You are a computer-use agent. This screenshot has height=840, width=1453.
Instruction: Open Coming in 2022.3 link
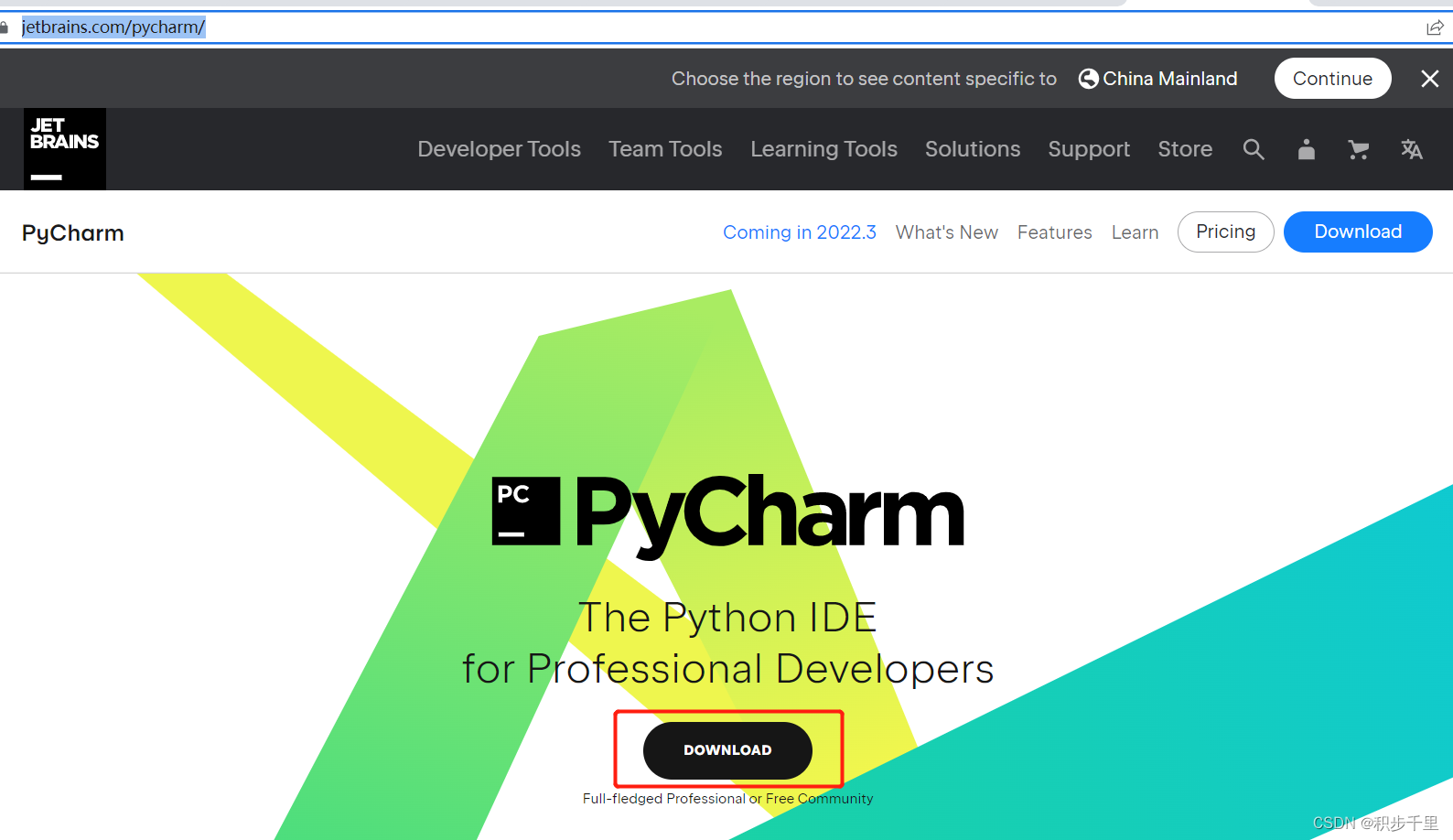800,232
